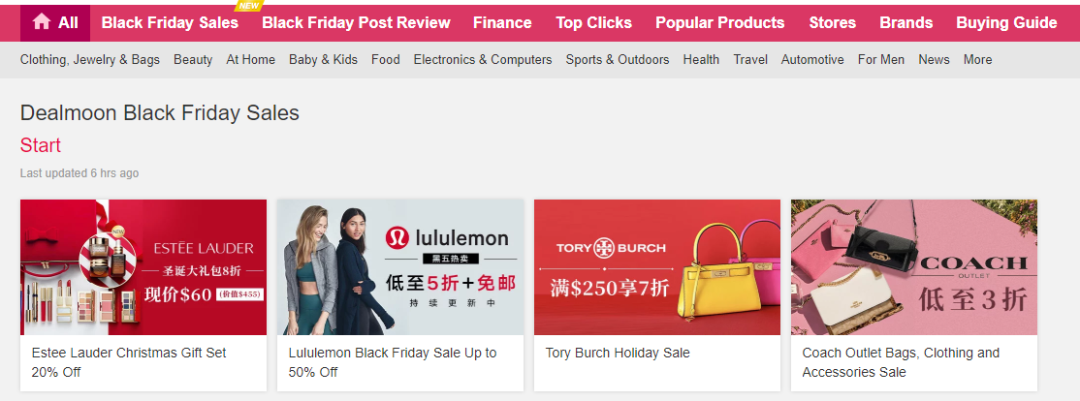Image resolution: width=1080 pixels, height=401 pixels.
Task: Open the Coach Outlet banner image
Action: click(914, 267)
